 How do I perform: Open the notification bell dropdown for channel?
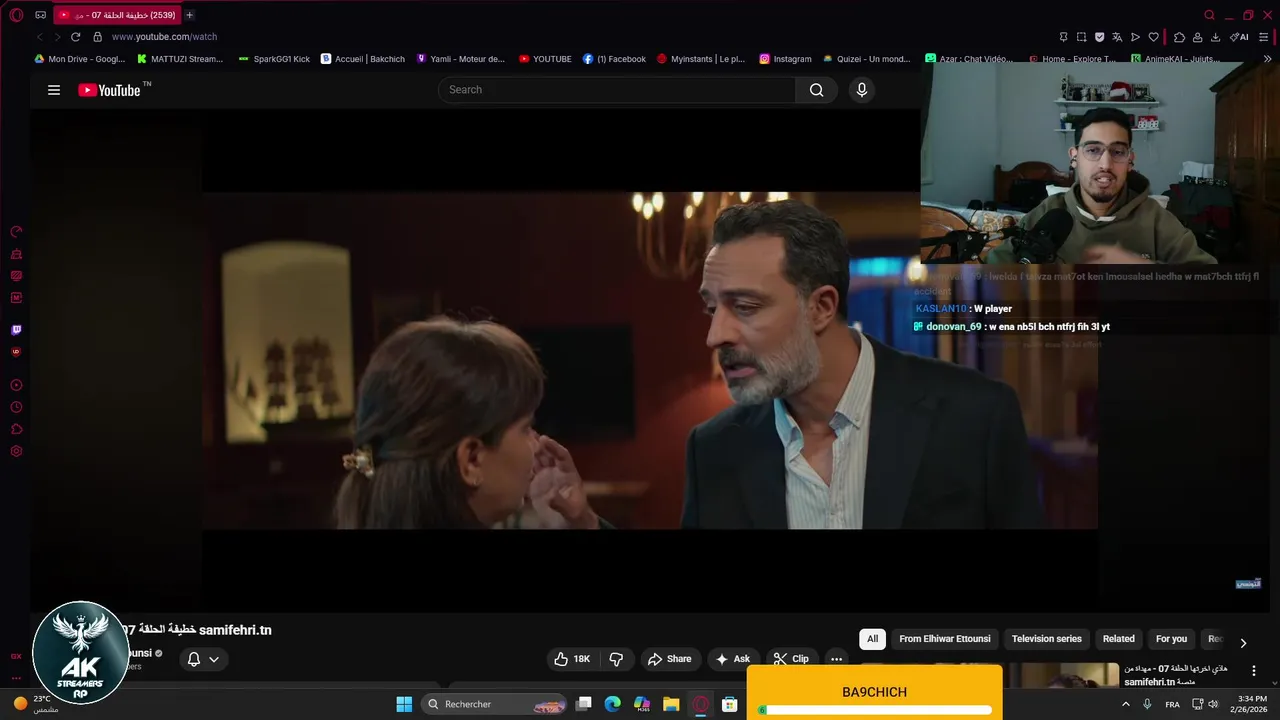pyautogui.click(x=203, y=659)
